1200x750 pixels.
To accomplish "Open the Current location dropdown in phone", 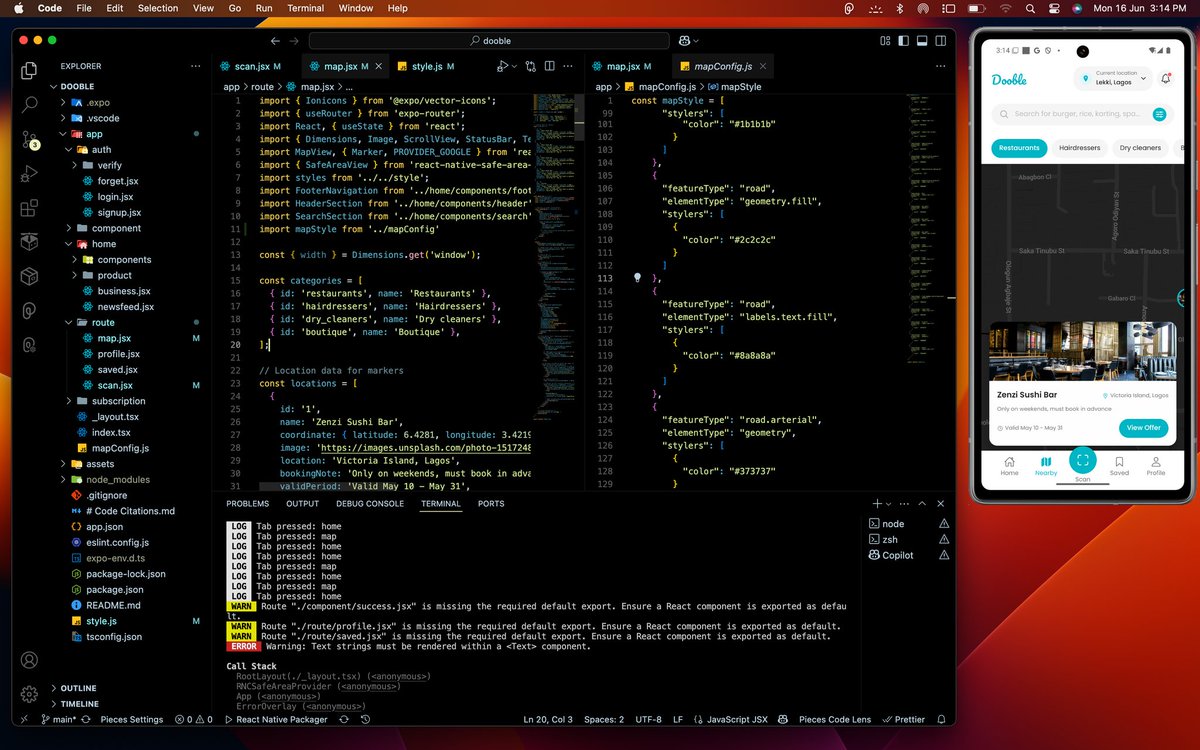I will tap(1113, 79).
